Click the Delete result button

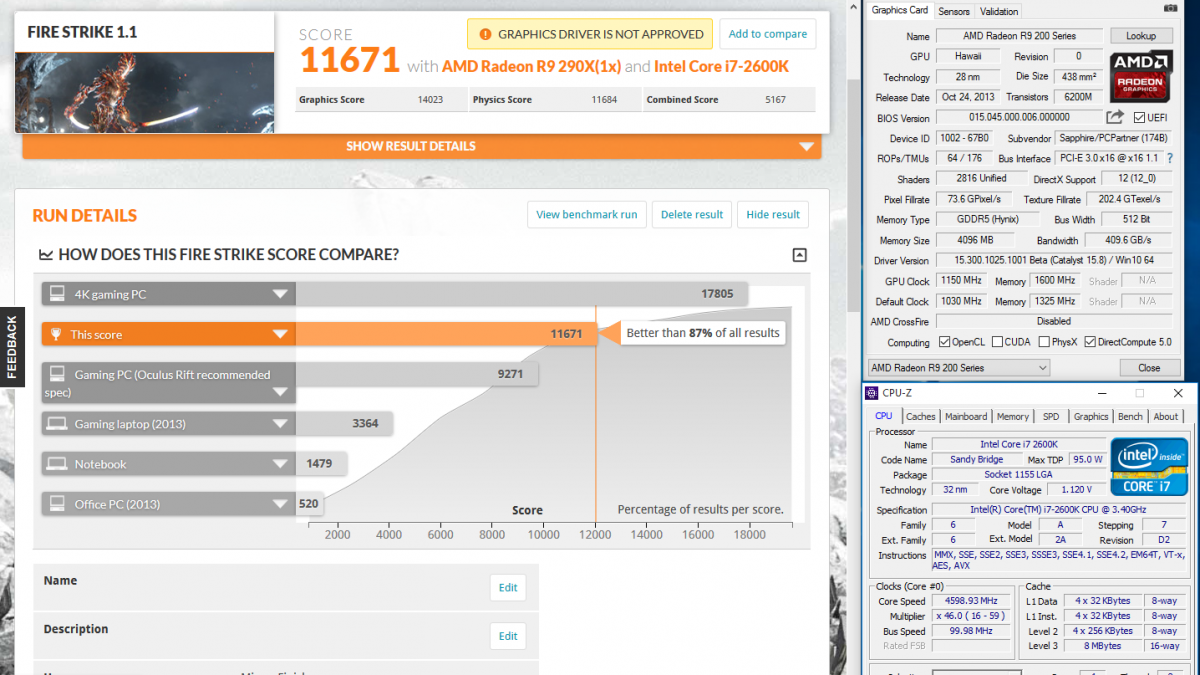[692, 214]
